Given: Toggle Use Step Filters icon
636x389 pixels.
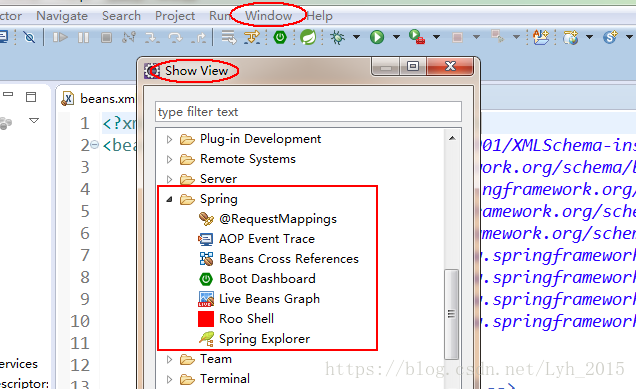Looking at the screenshot, I should [252, 37].
